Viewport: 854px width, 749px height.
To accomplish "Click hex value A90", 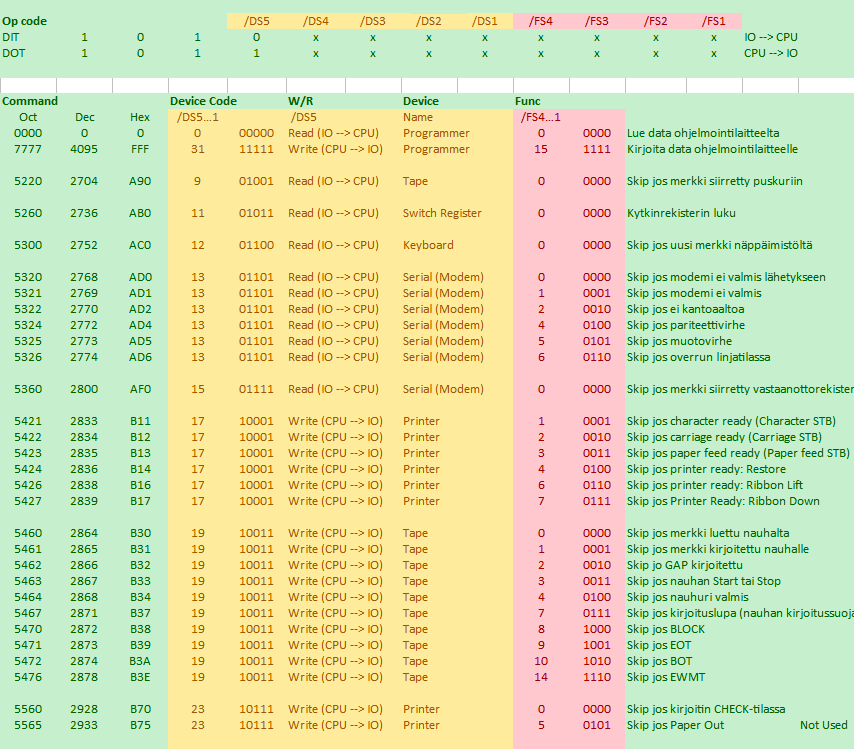I will [140, 181].
